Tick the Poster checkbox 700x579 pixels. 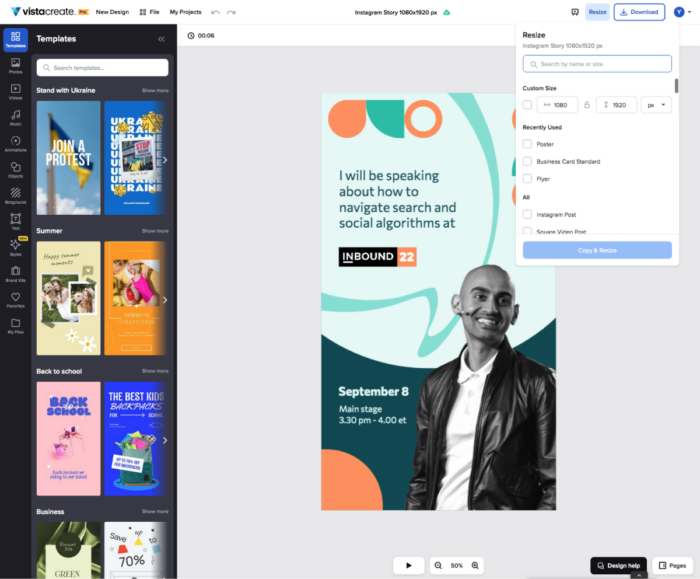click(x=527, y=144)
